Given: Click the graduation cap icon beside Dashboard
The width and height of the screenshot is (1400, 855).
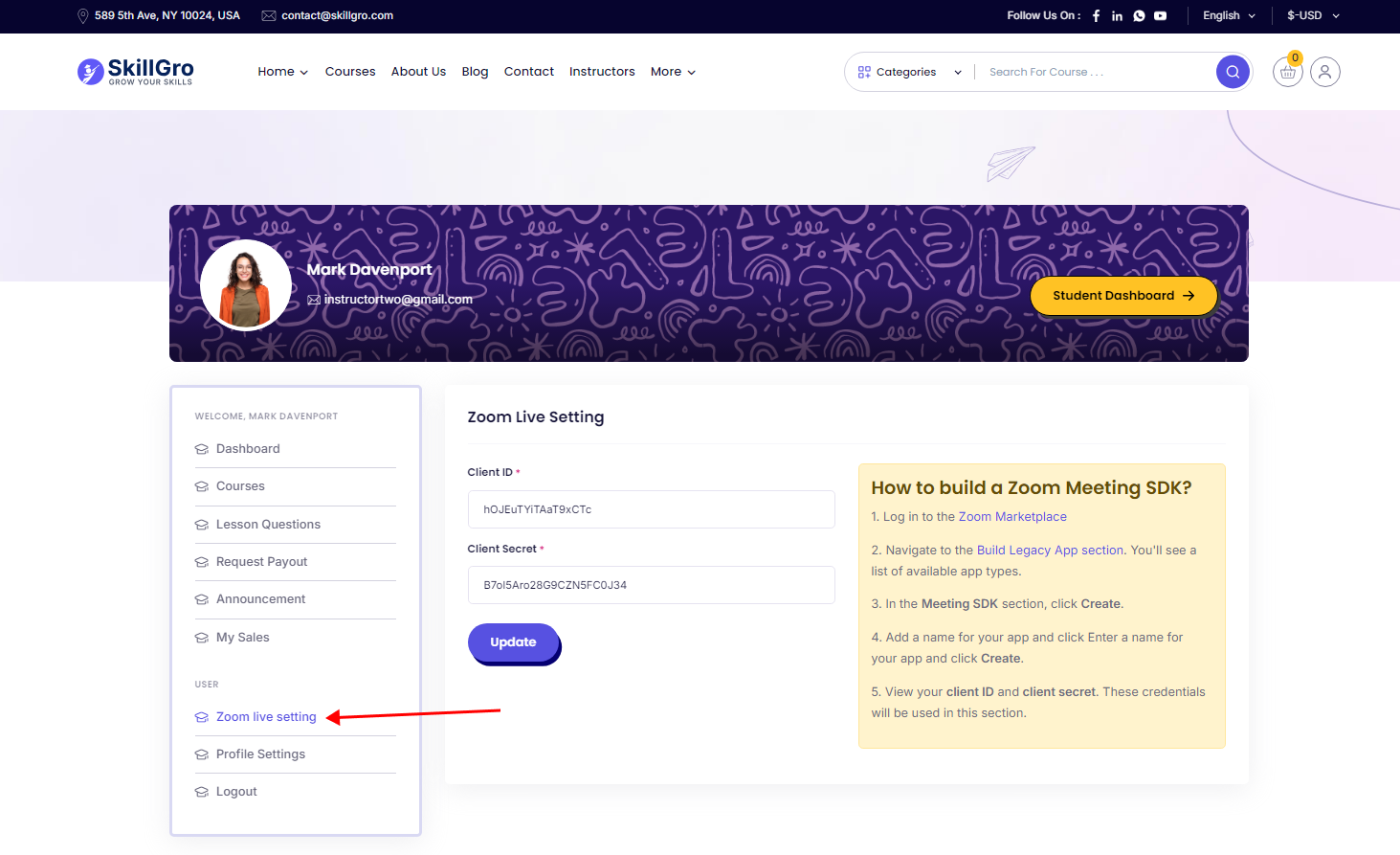Looking at the screenshot, I should [202, 449].
